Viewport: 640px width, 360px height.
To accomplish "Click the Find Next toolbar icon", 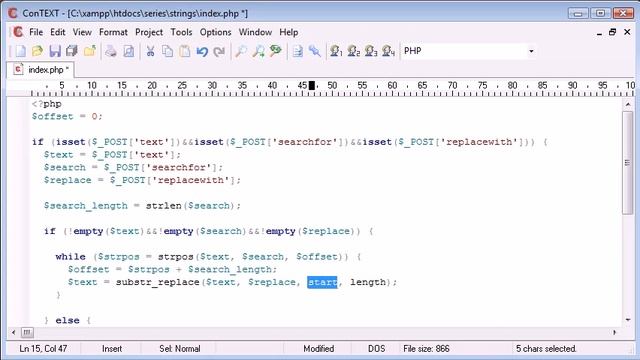I will (258, 51).
